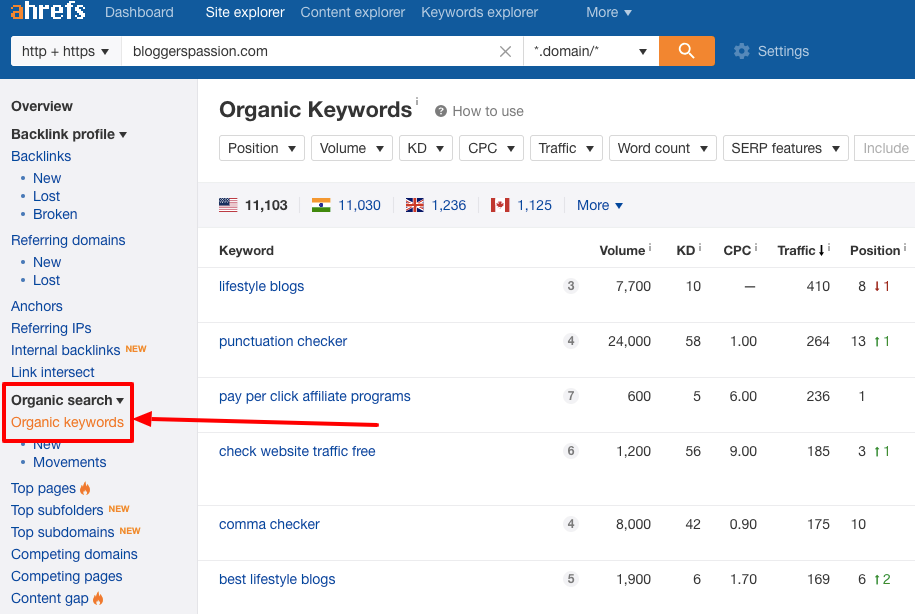Open the CPC filter dropdown
The height and width of the screenshot is (614, 915).
tap(491, 148)
